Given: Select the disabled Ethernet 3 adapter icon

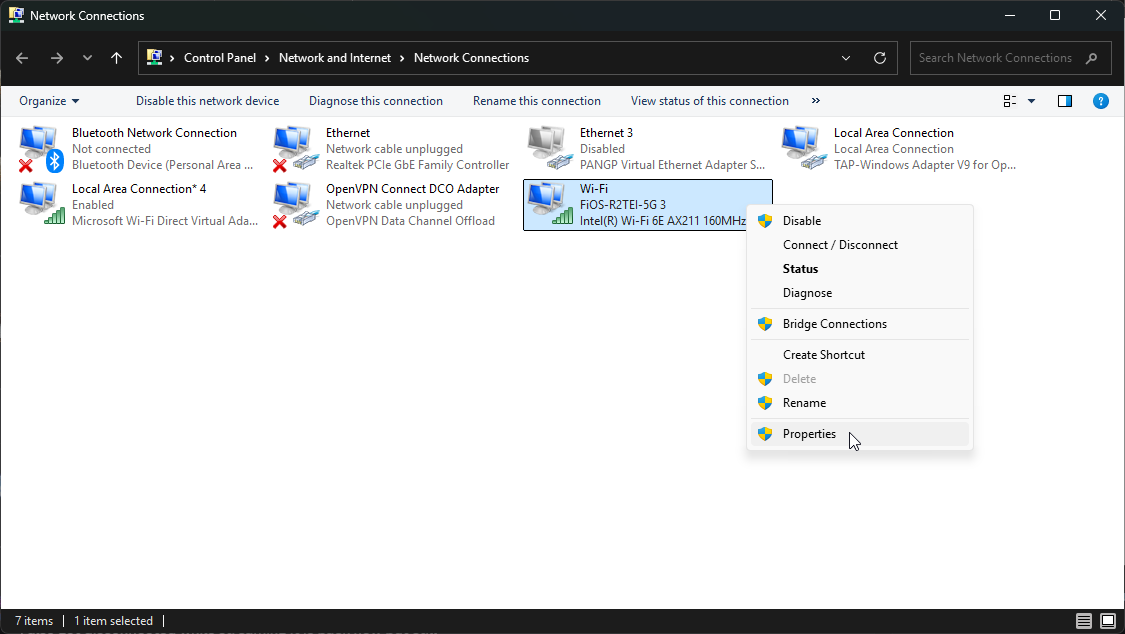Looking at the screenshot, I should (x=548, y=148).
